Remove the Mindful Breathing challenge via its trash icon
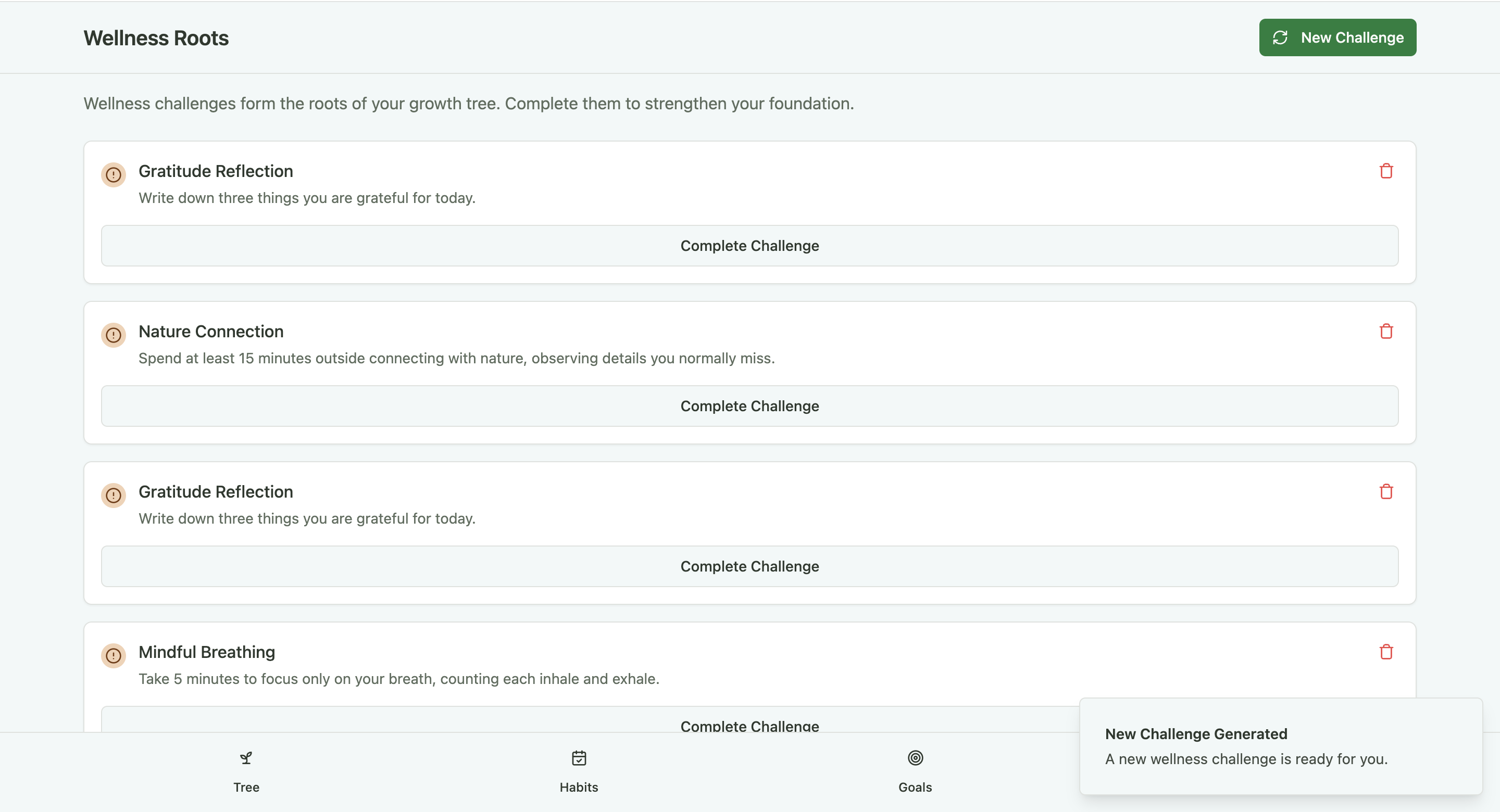This screenshot has width=1500, height=812. [x=1386, y=652]
